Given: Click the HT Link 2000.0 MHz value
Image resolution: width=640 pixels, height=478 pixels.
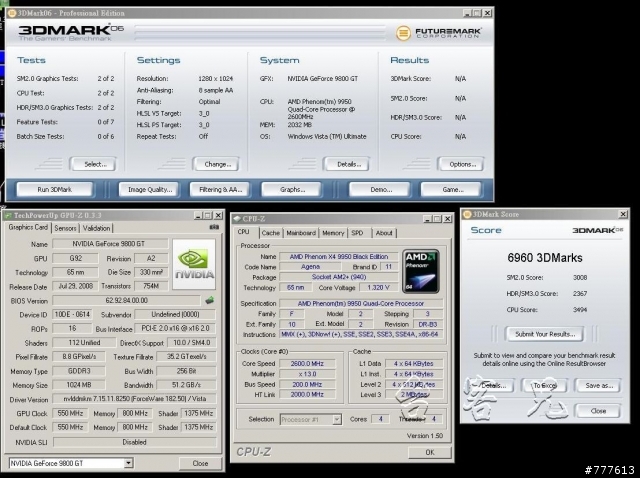Looking at the screenshot, I should [x=307, y=394].
